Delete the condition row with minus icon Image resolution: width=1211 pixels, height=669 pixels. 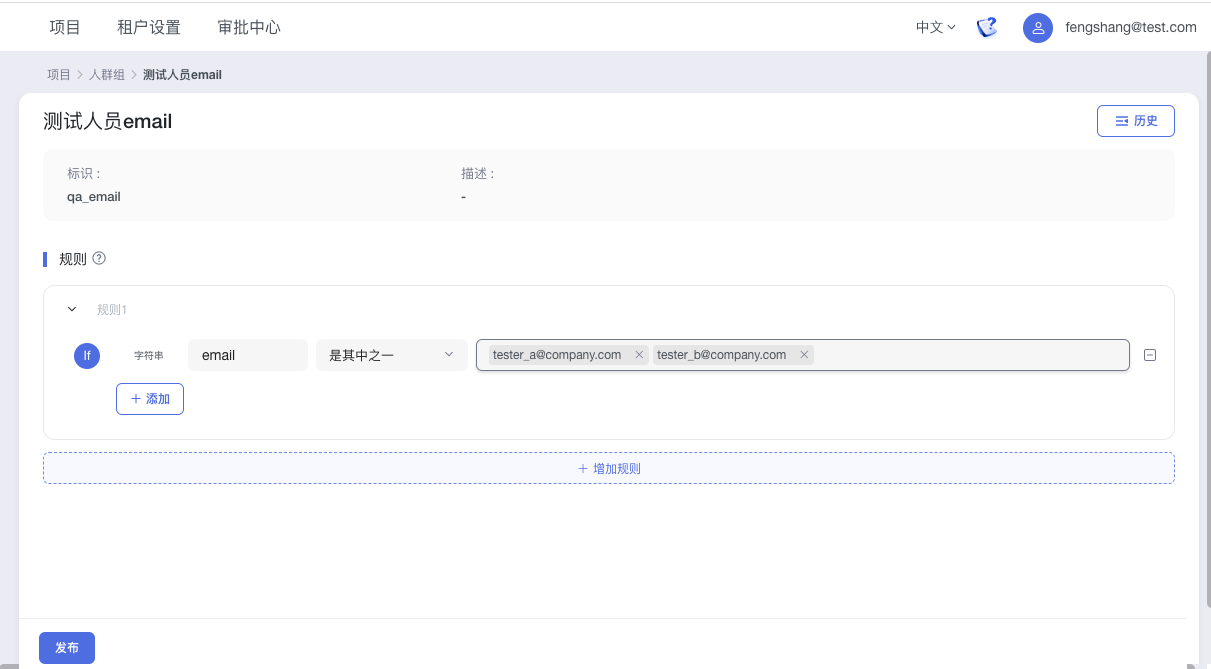(x=1150, y=355)
